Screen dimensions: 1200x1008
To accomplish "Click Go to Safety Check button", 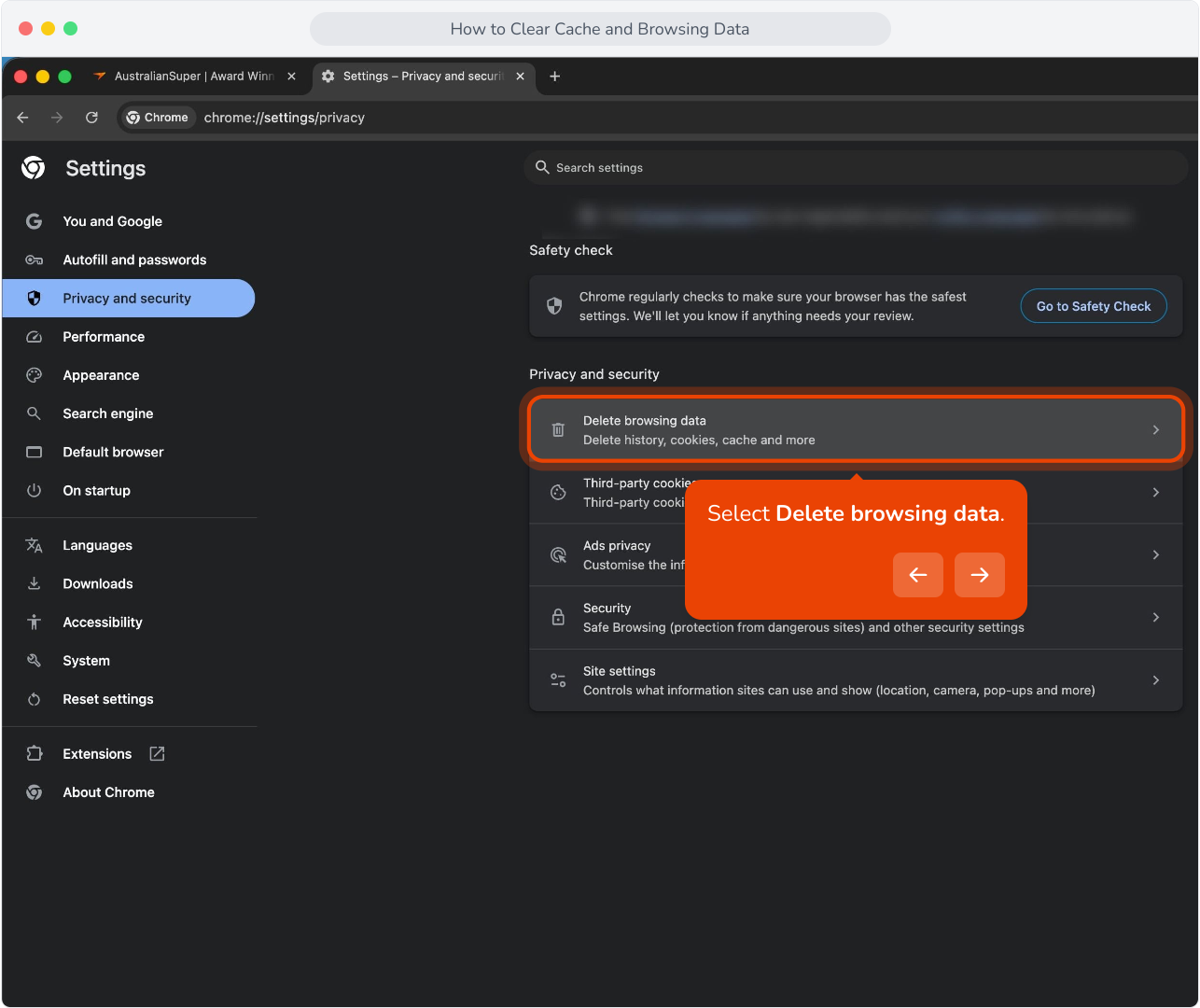I will point(1094,306).
